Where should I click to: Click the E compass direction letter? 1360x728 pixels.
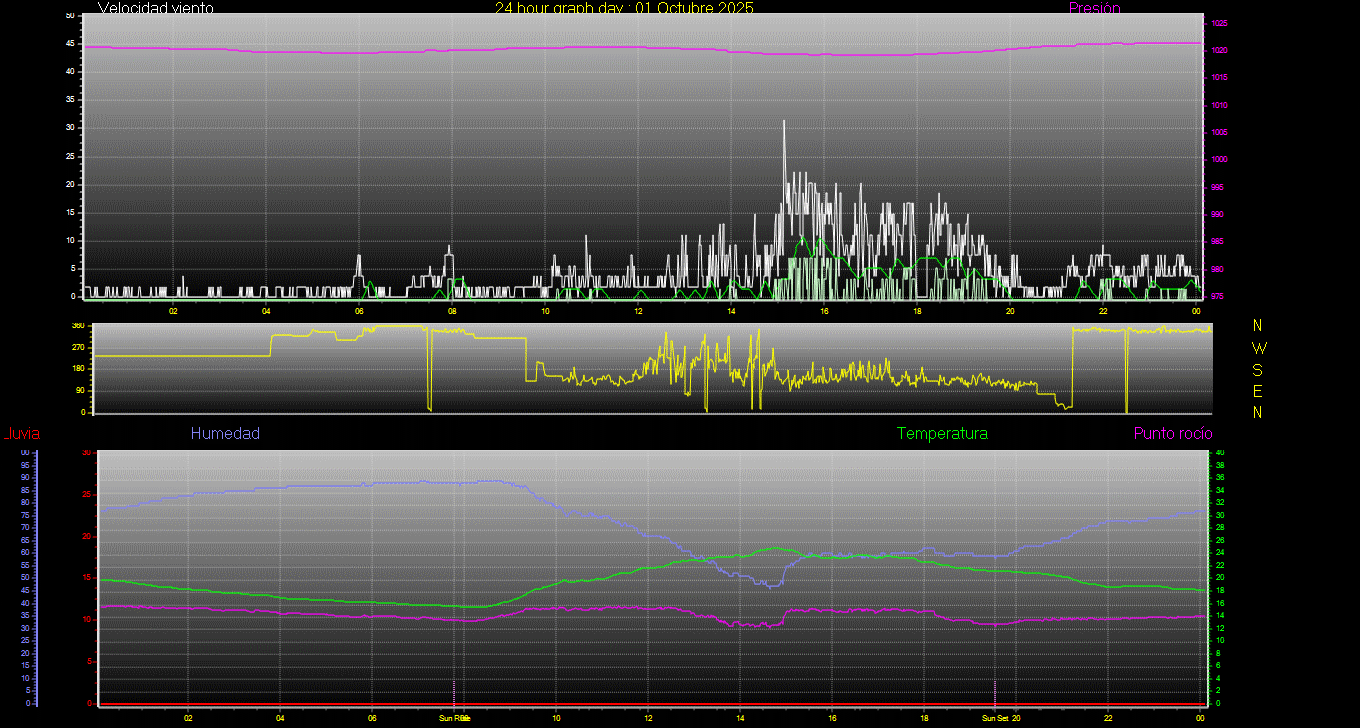pyautogui.click(x=1258, y=390)
